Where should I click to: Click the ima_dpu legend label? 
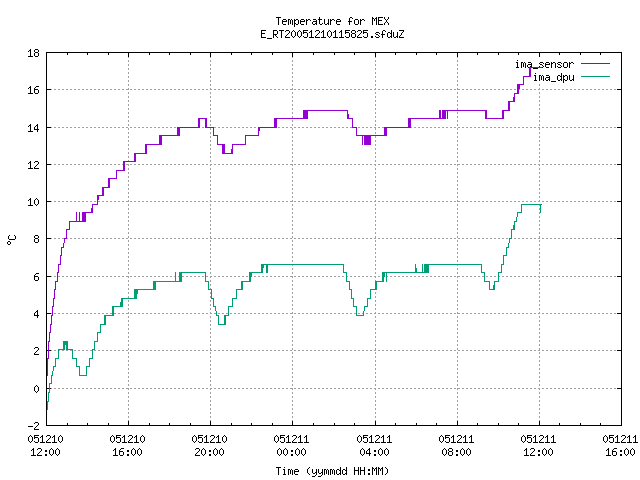coord(553,77)
